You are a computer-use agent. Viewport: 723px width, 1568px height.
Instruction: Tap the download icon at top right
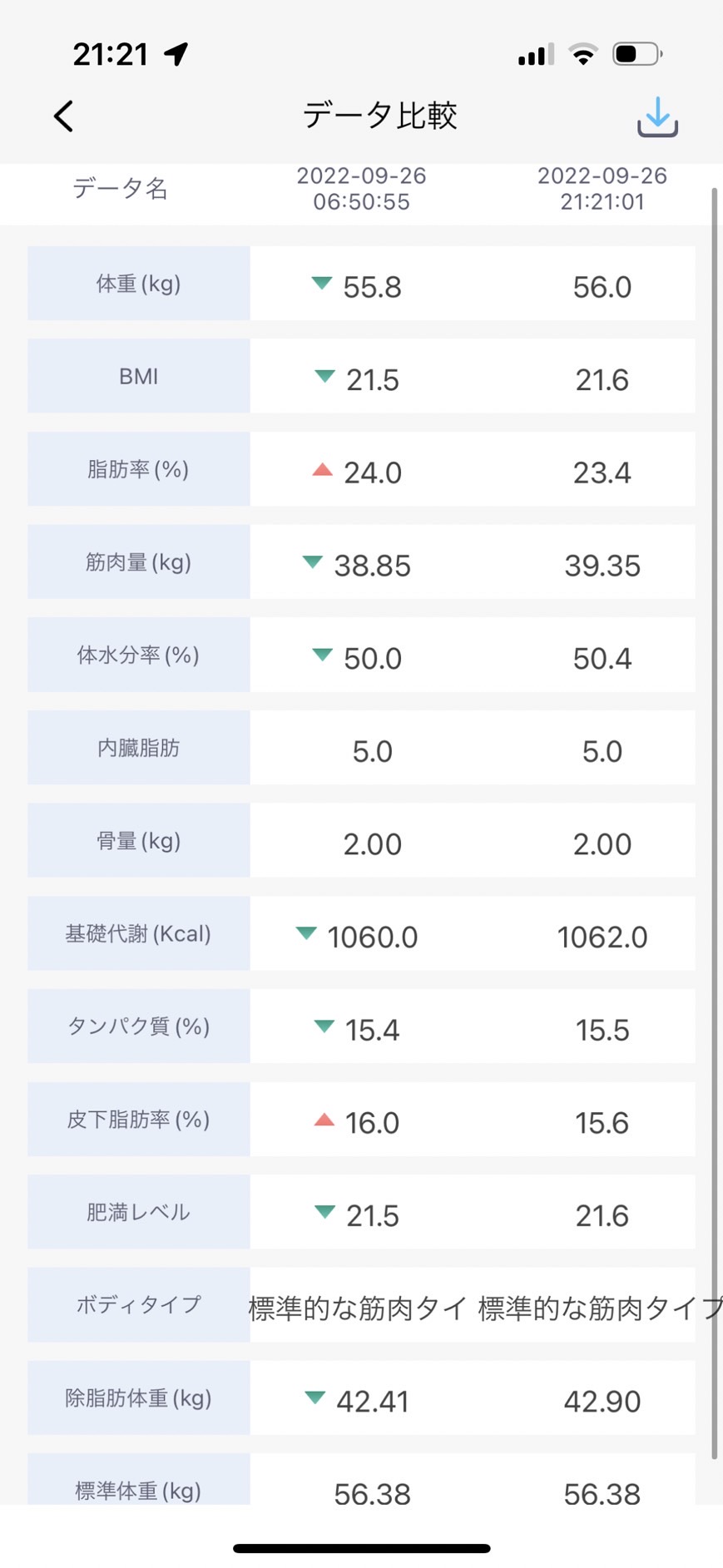coord(657,116)
